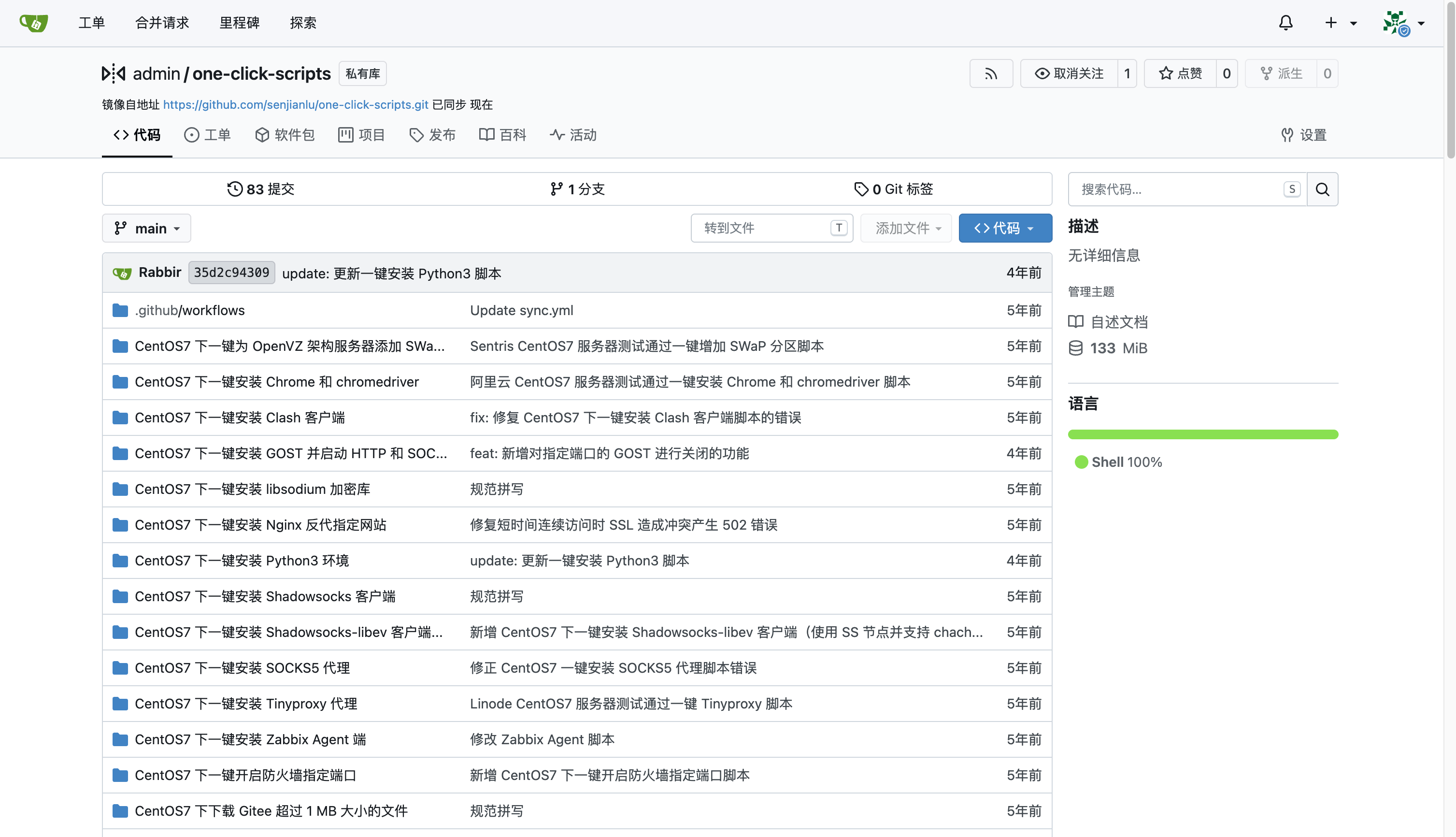Viewport: 1456px width, 837px height.
Task: Click folder icon for Zabbix Agent 端 row
Action: click(120, 739)
